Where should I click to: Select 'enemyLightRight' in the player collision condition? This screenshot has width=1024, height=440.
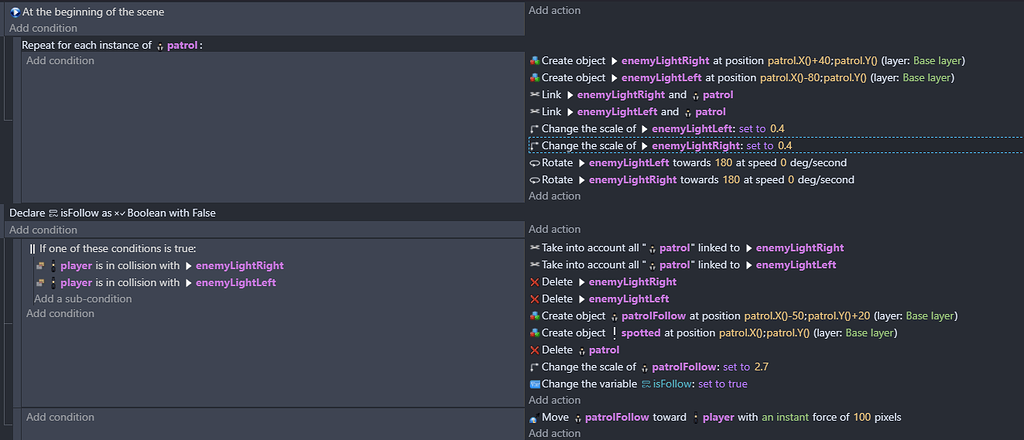[x=240, y=266]
